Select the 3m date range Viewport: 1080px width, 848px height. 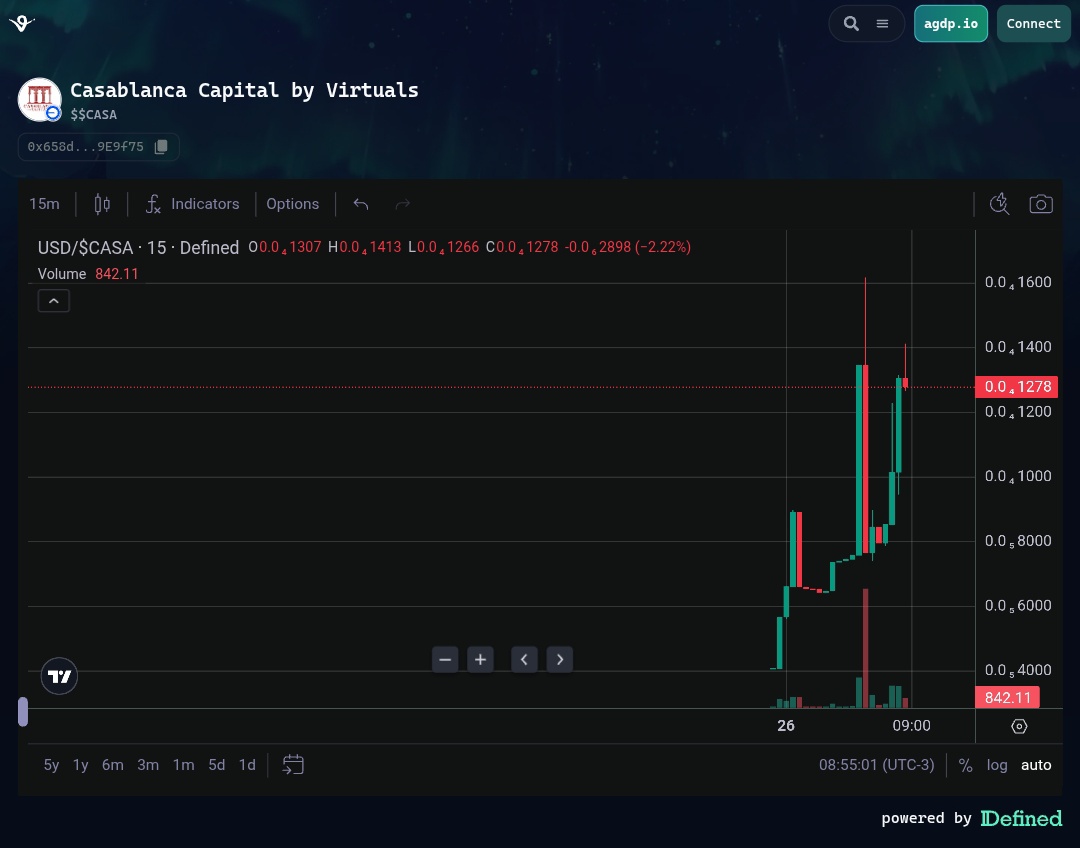148,765
